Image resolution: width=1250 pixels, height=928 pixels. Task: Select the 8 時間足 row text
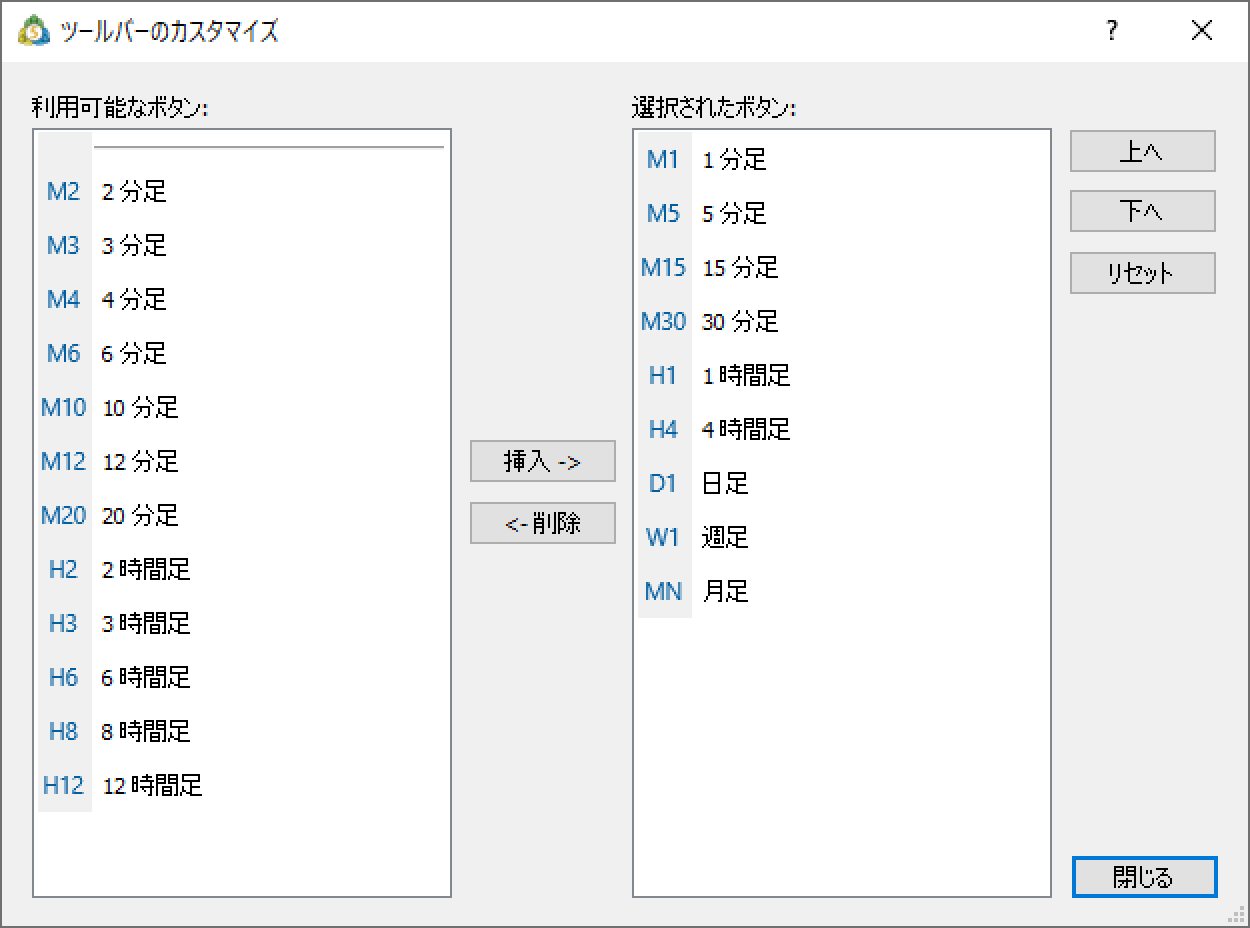(x=146, y=731)
